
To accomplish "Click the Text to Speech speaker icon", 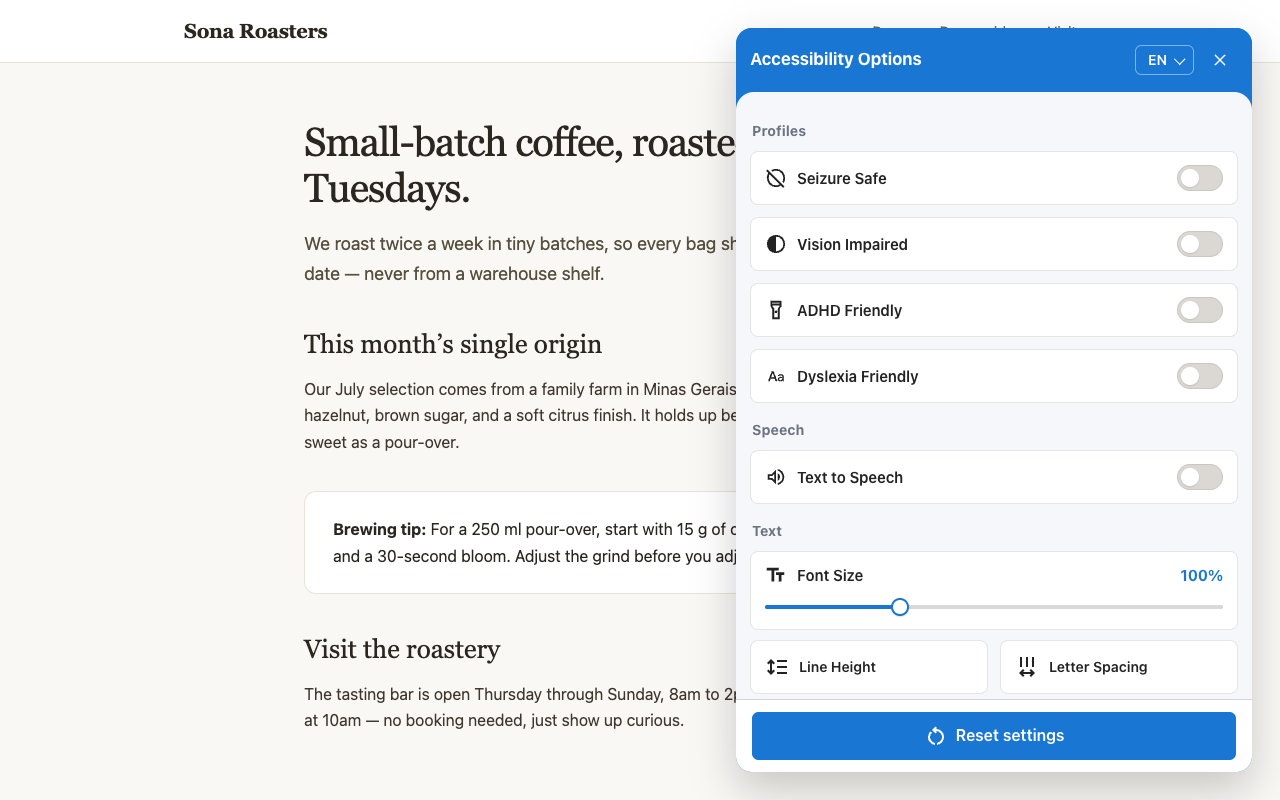I will tap(776, 477).
